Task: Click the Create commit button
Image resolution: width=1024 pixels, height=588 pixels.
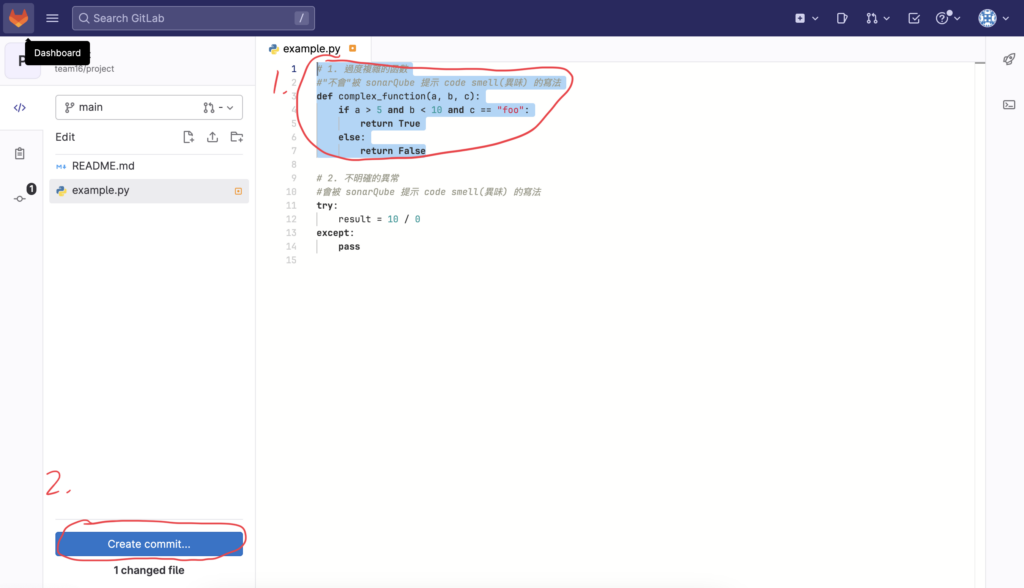Action: pyautogui.click(x=149, y=544)
